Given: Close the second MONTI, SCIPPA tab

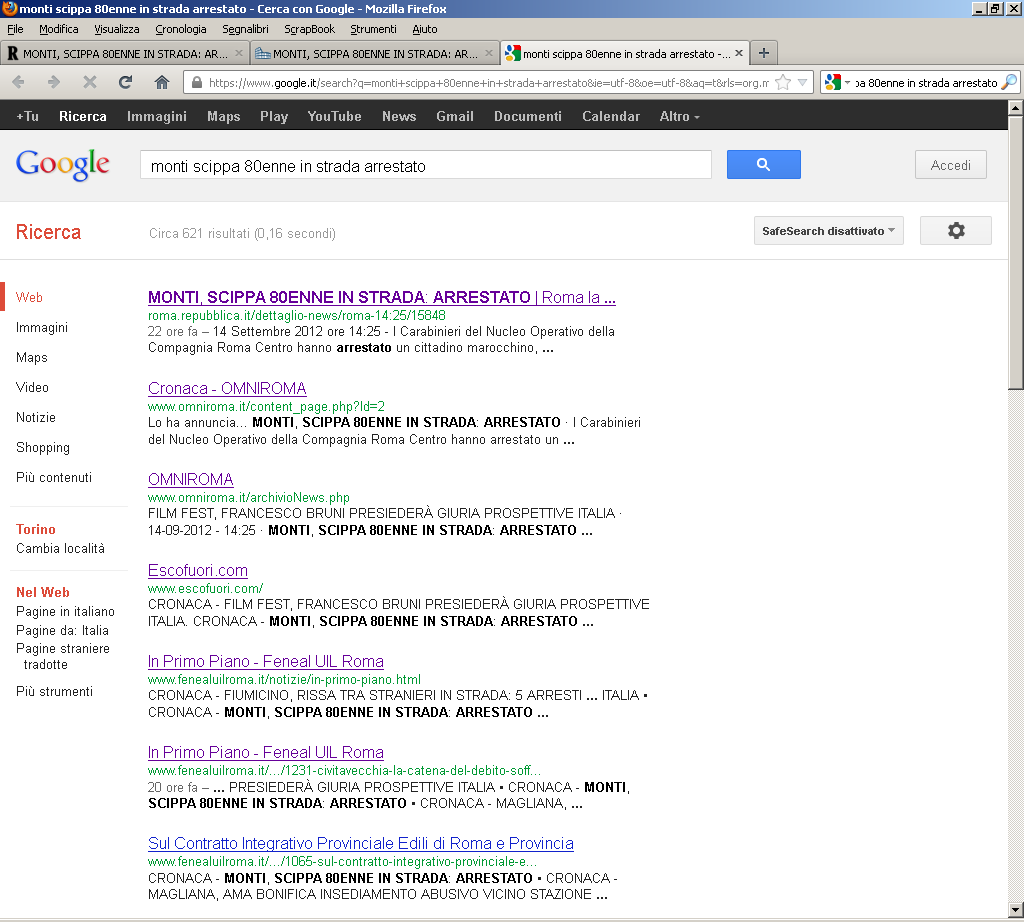Looking at the screenshot, I should [x=488, y=53].
